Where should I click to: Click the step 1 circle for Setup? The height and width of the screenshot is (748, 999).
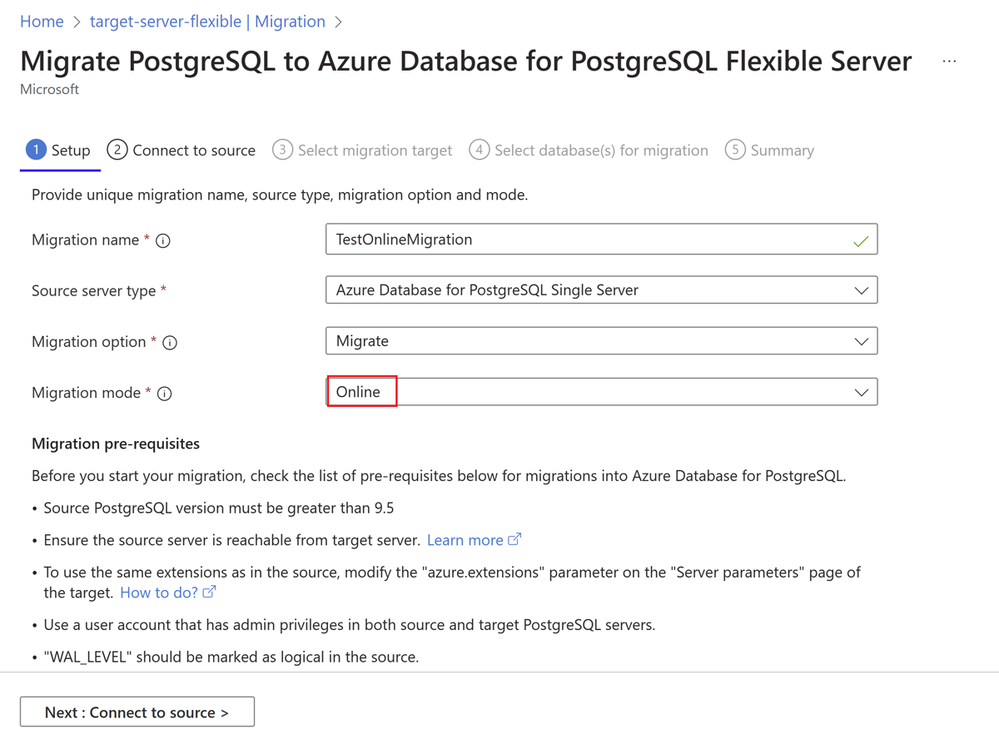[36, 150]
